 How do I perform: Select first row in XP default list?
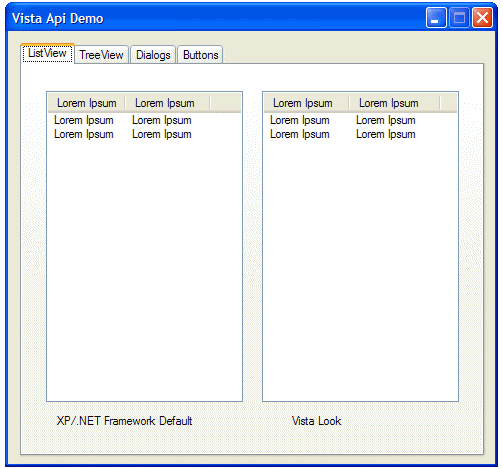tap(84, 120)
